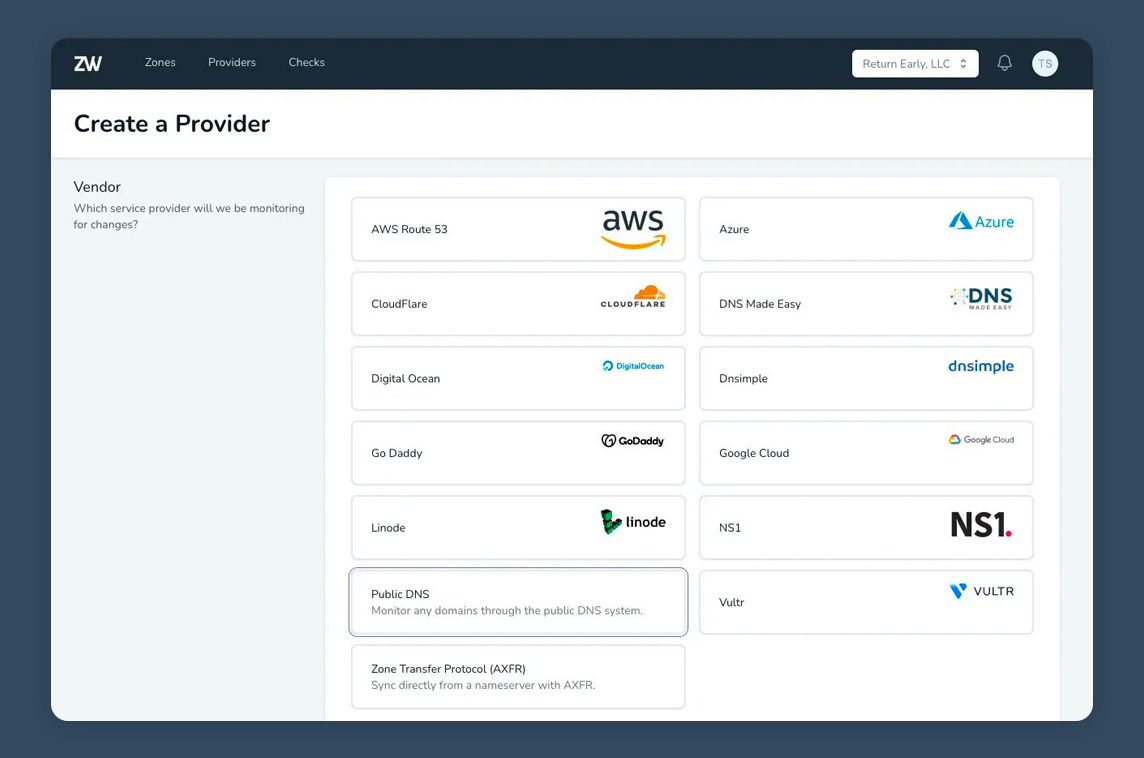This screenshot has width=1144, height=758.
Task: Click the Azure logo
Action: tap(981, 220)
